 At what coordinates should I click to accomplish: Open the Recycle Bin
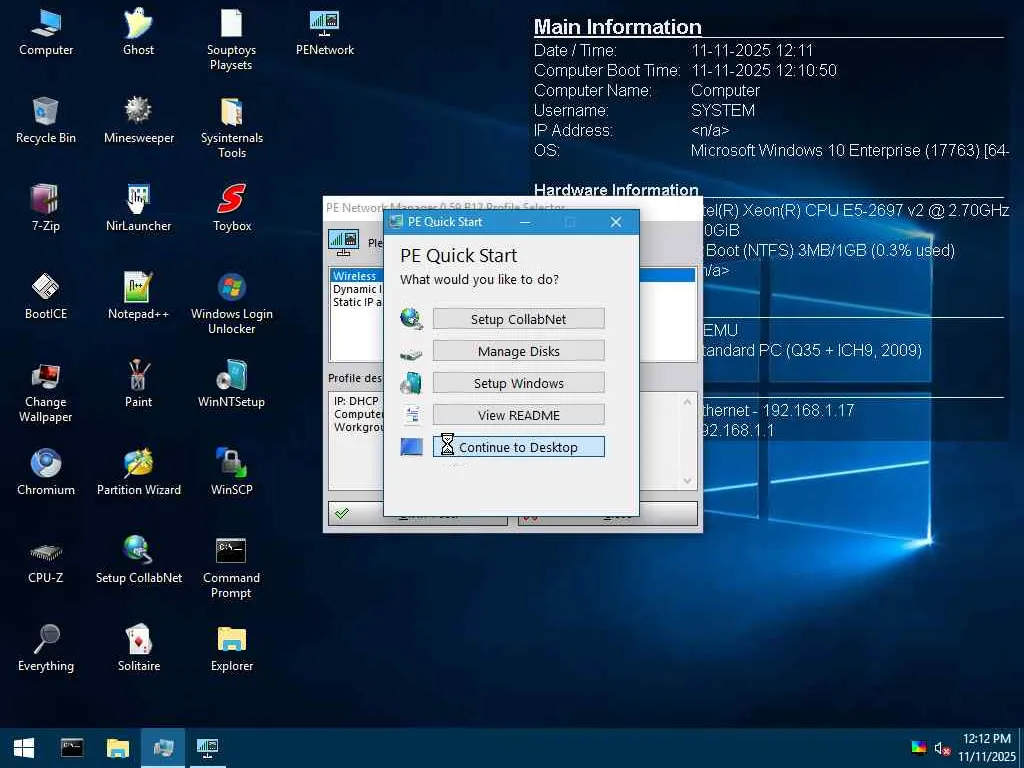click(46, 120)
